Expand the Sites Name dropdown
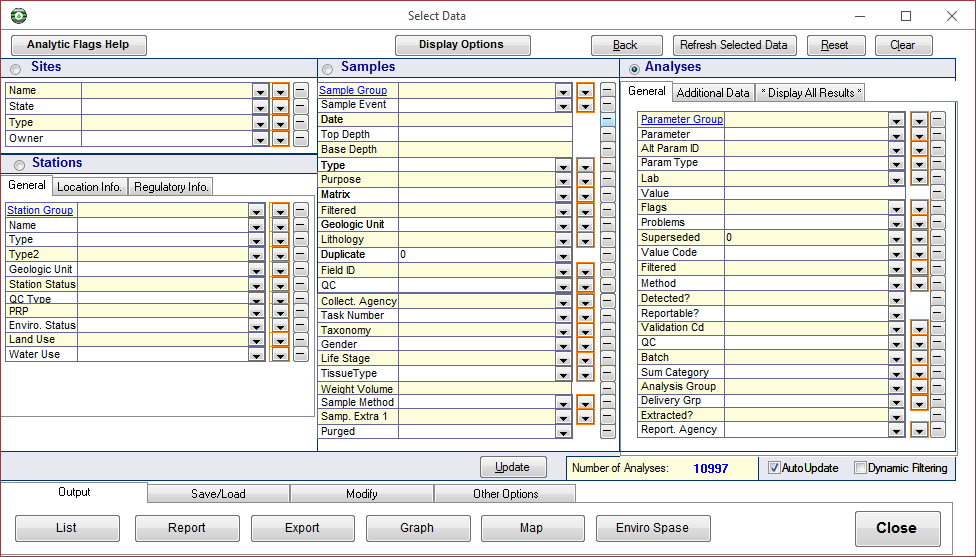976x557 pixels. [x=260, y=91]
